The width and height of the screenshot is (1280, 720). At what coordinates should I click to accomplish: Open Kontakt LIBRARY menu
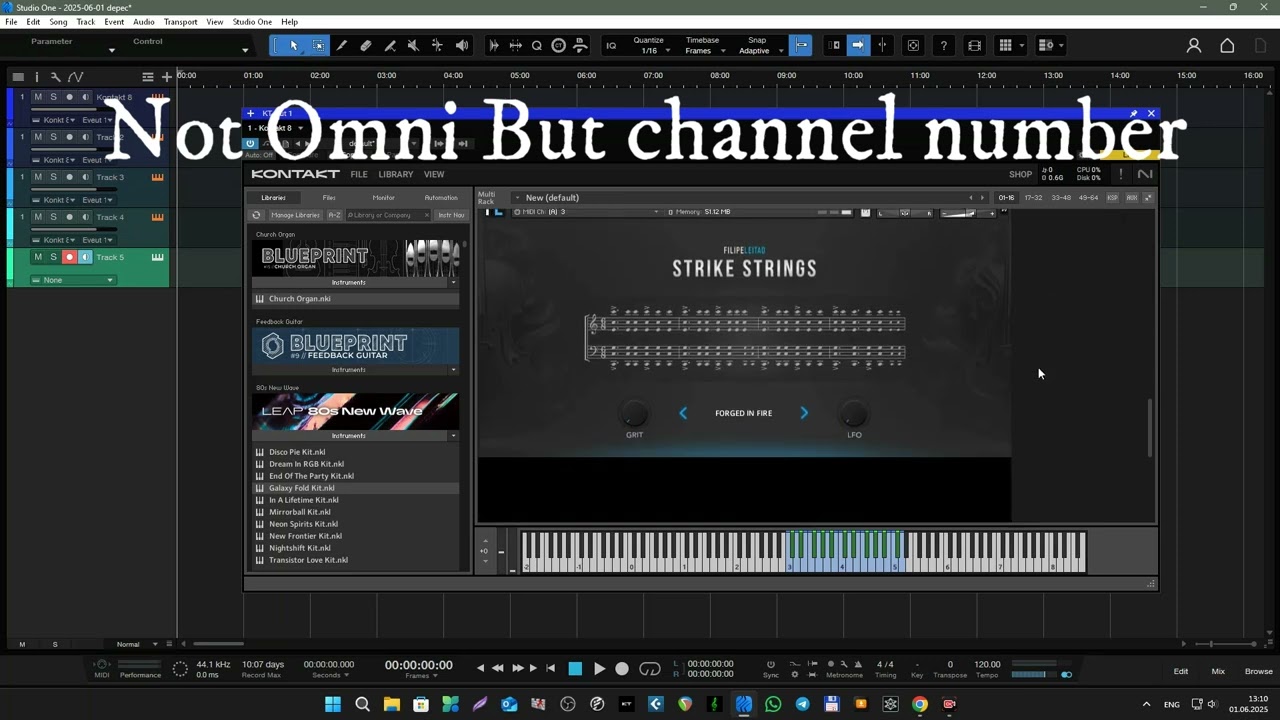396,174
